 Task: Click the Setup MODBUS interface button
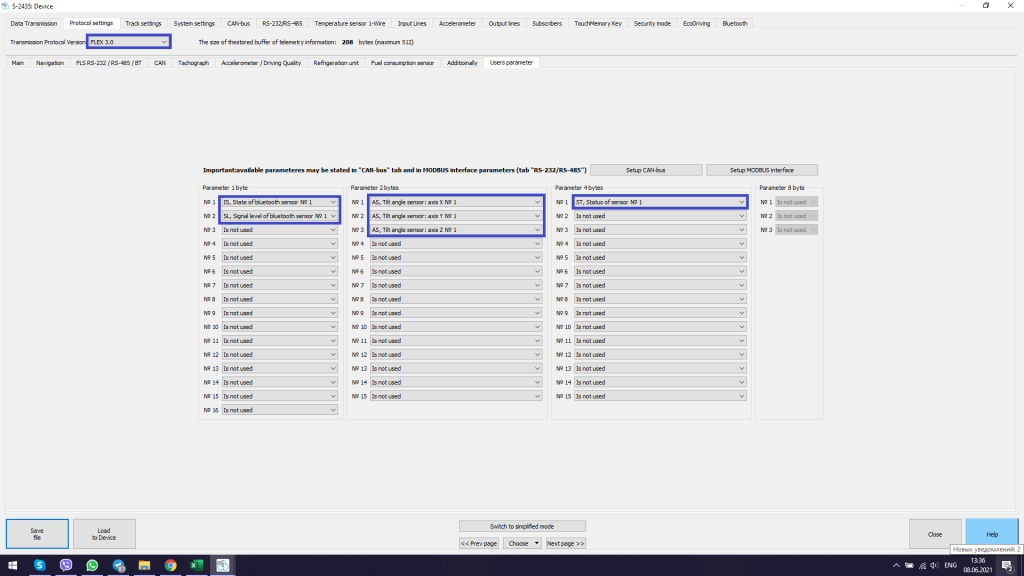762,170
